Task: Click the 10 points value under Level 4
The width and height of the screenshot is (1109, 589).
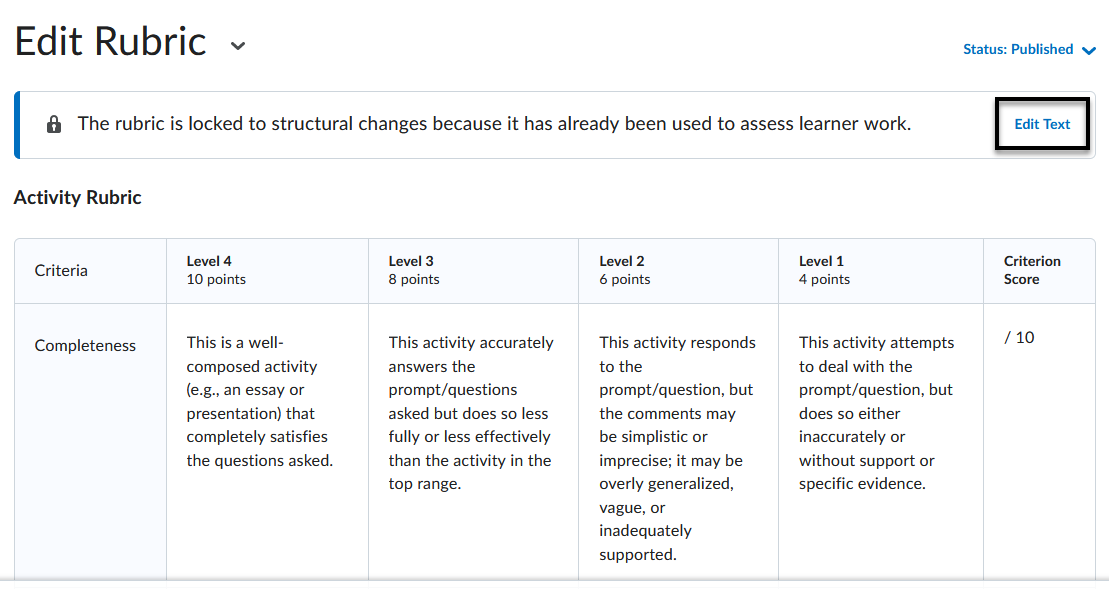Action: coord(216,280)
